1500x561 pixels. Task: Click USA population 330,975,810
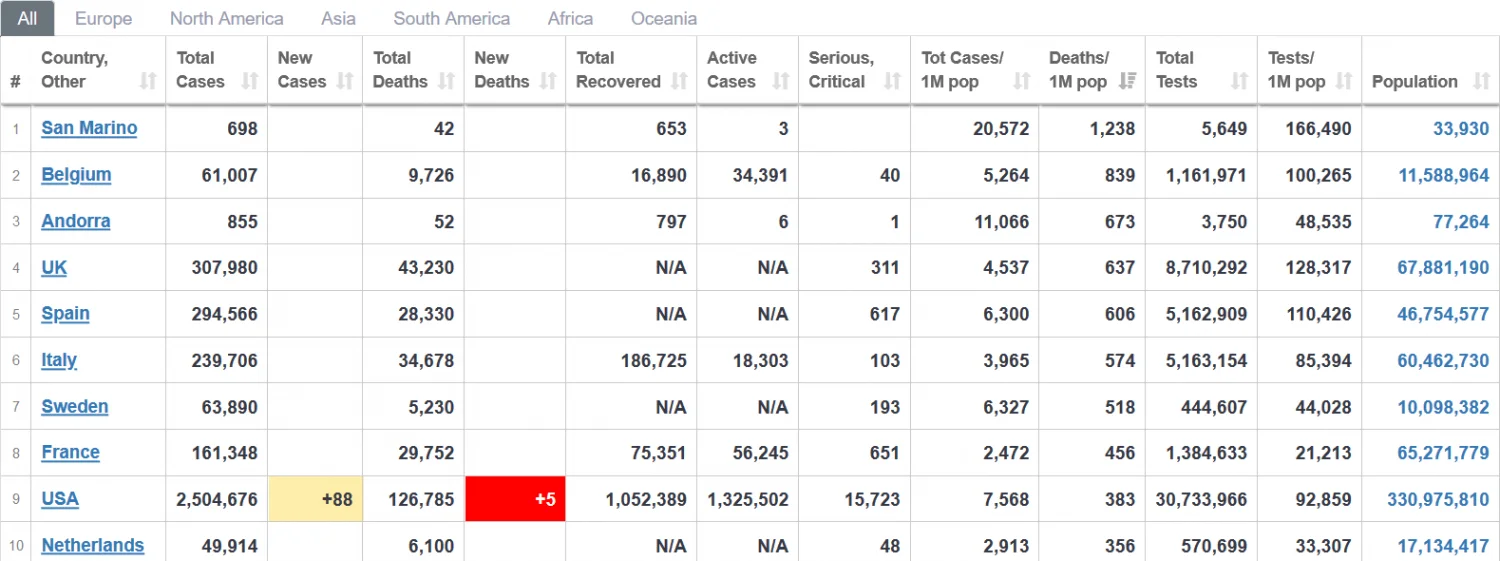pyautogui.click(x=1438, y=499)
